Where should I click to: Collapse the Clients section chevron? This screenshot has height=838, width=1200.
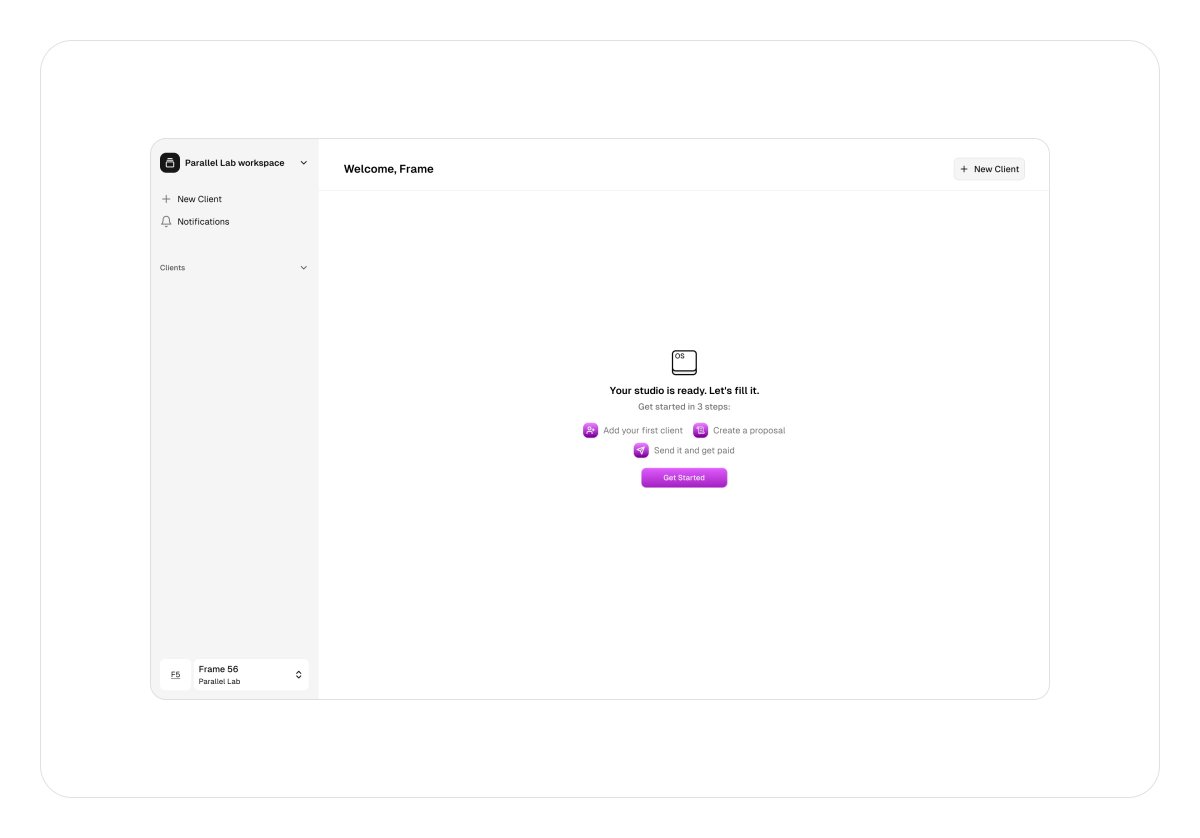(304, 268)
